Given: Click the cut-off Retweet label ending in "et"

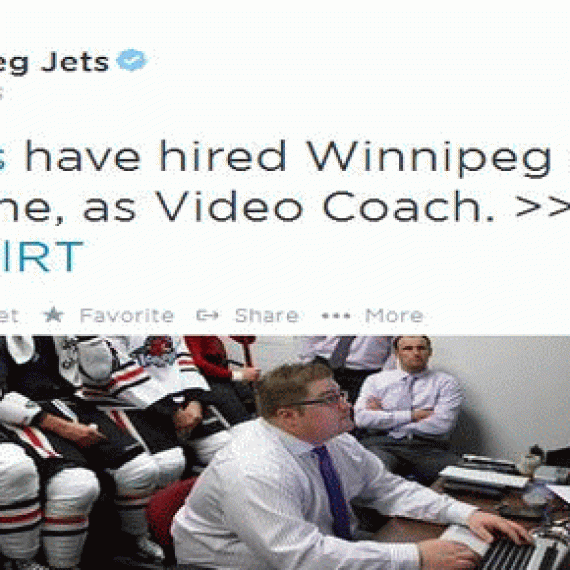Looking at the screenshot, I should tap(9, 316).
